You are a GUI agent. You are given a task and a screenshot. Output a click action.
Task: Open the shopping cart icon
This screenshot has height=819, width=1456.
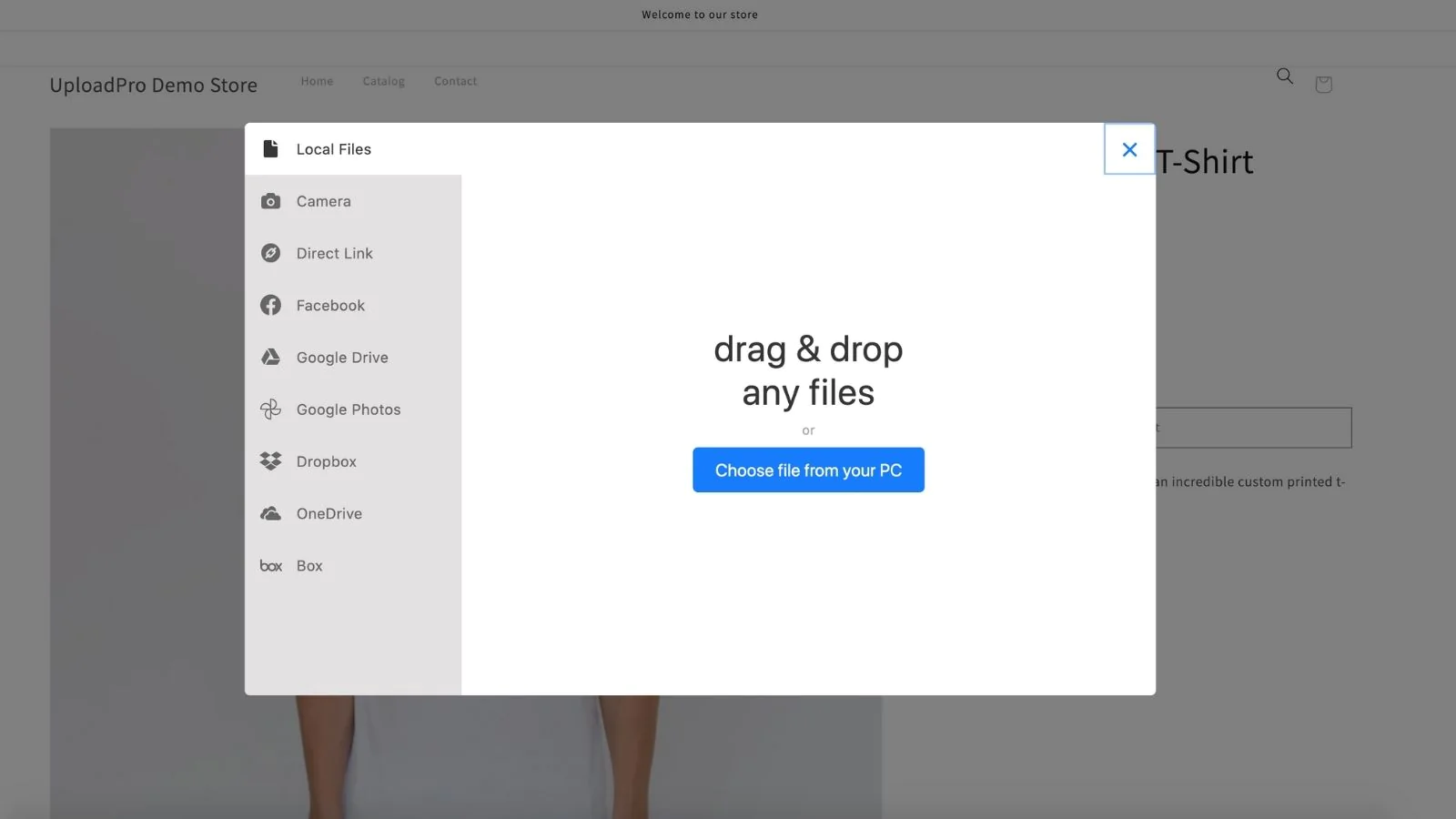point(1323,85)
